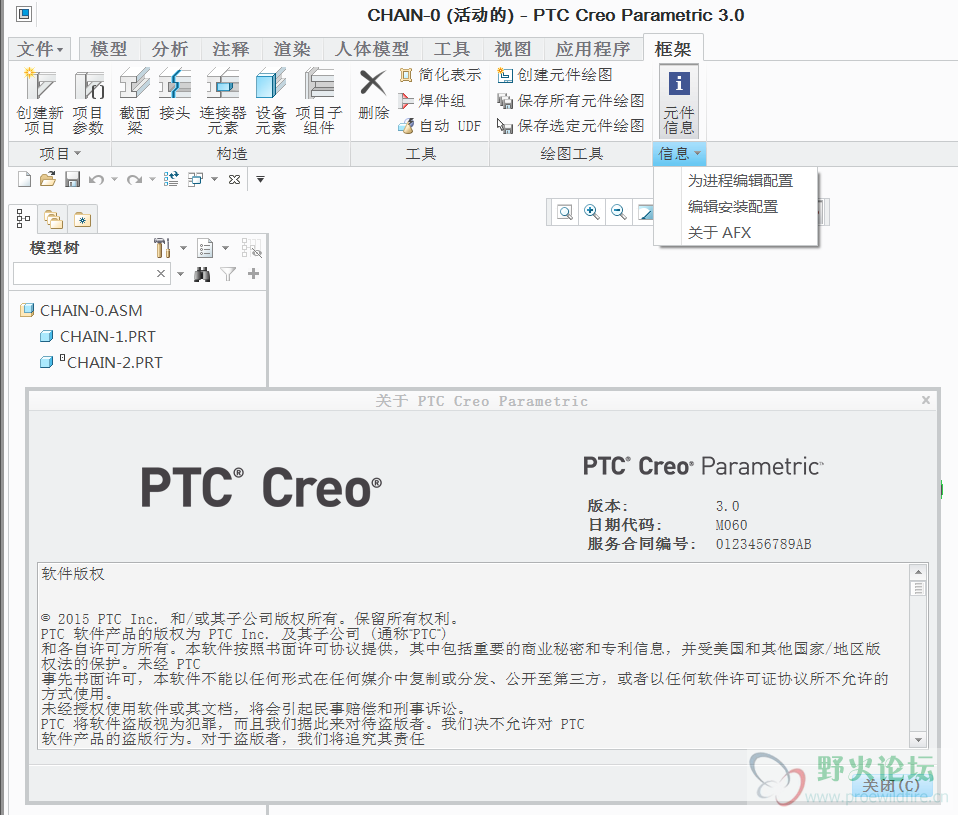Click the refit zoom icon

565,212
